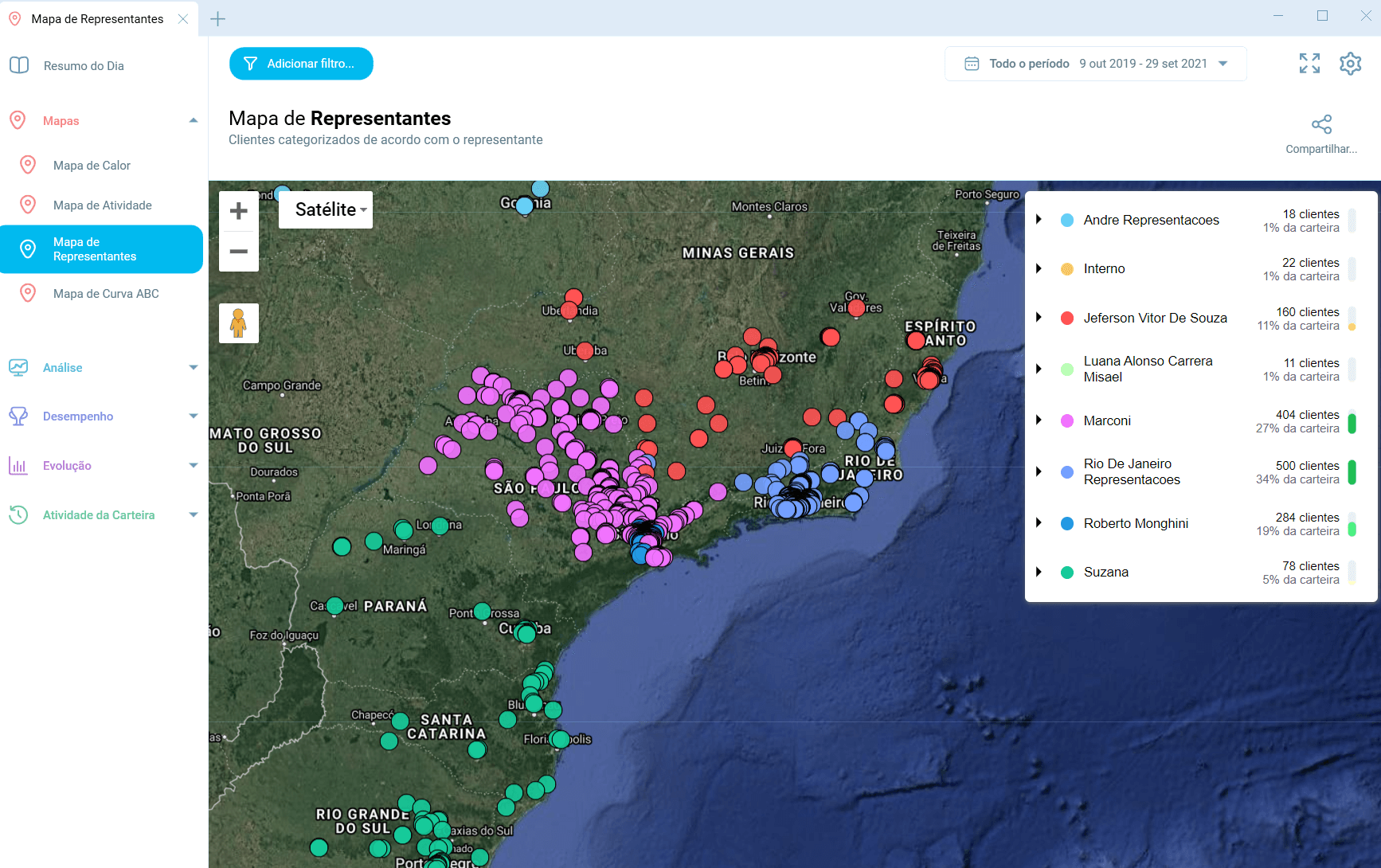
Task: Expand the Marconi representative entry
Action: coord(1039,420)
